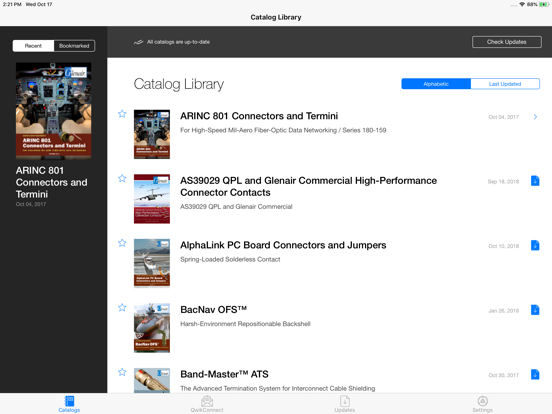Open ARINC 801 cover in Recent sidebar
The image size is (552, 414).
point(54,111)
